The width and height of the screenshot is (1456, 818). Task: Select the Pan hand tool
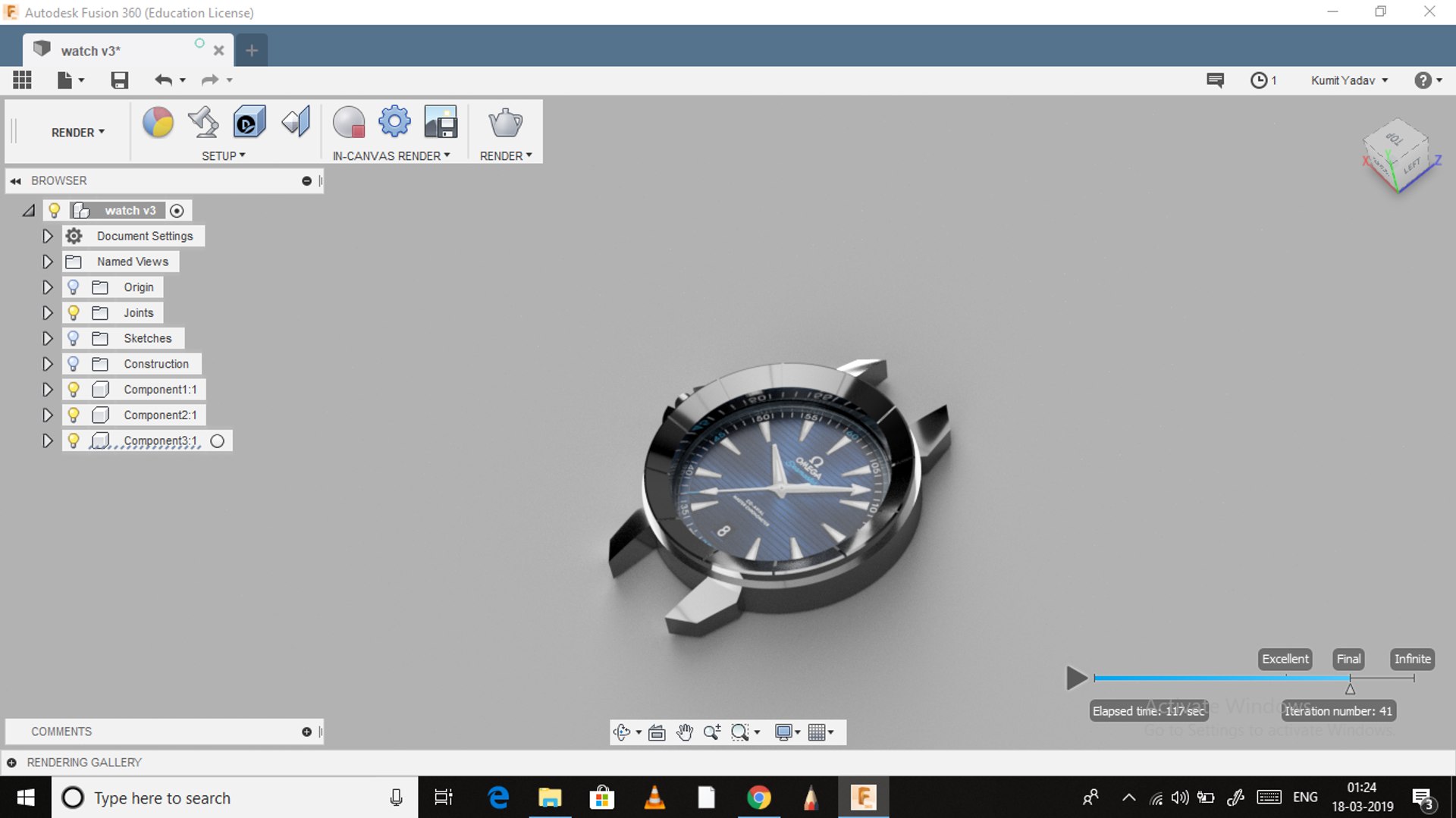click(685, 732)
